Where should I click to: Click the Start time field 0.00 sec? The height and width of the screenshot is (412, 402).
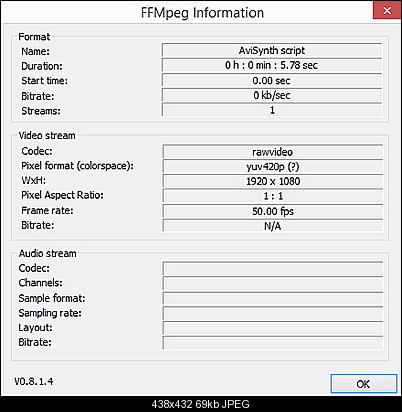tap(272, 80)
